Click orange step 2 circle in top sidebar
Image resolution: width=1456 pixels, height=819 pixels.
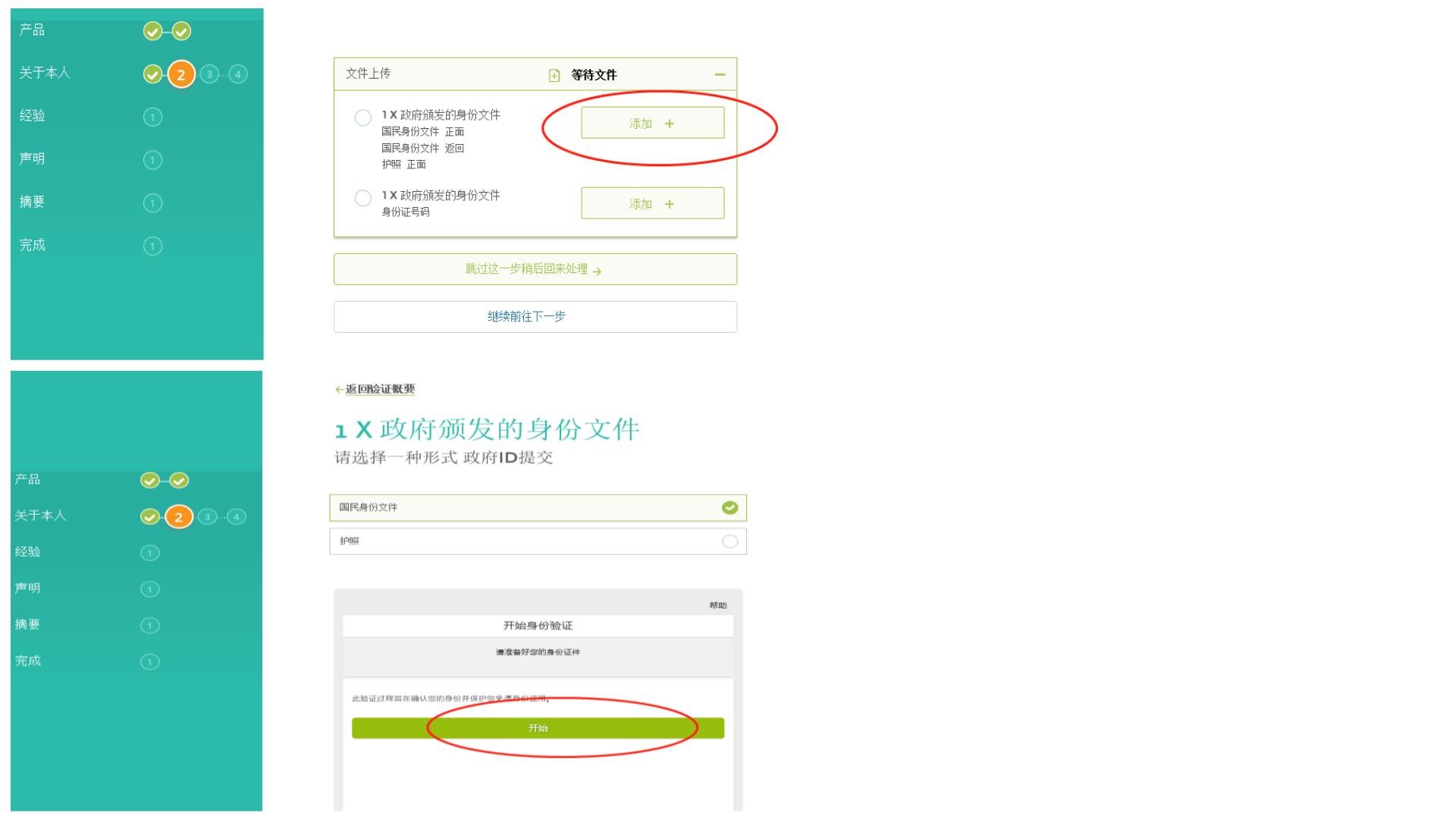pos(180,74)
